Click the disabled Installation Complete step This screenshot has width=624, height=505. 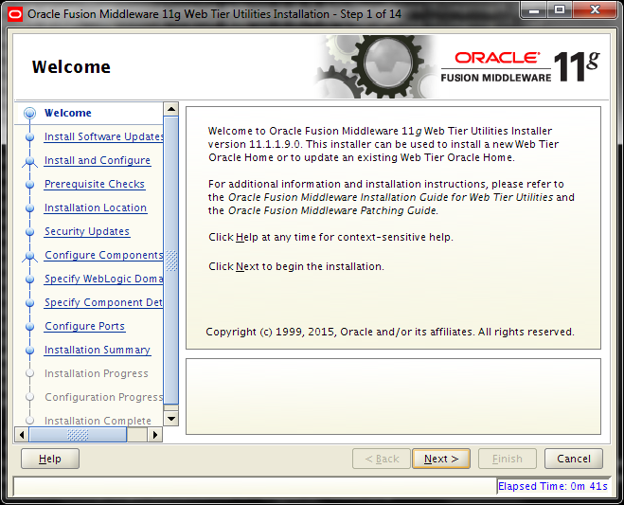[98, 421]
